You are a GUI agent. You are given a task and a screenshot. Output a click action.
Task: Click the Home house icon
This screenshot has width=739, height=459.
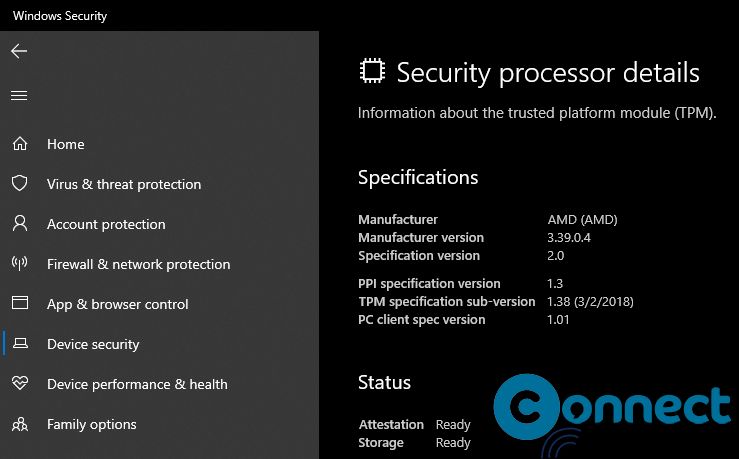[x=20, y=144]
